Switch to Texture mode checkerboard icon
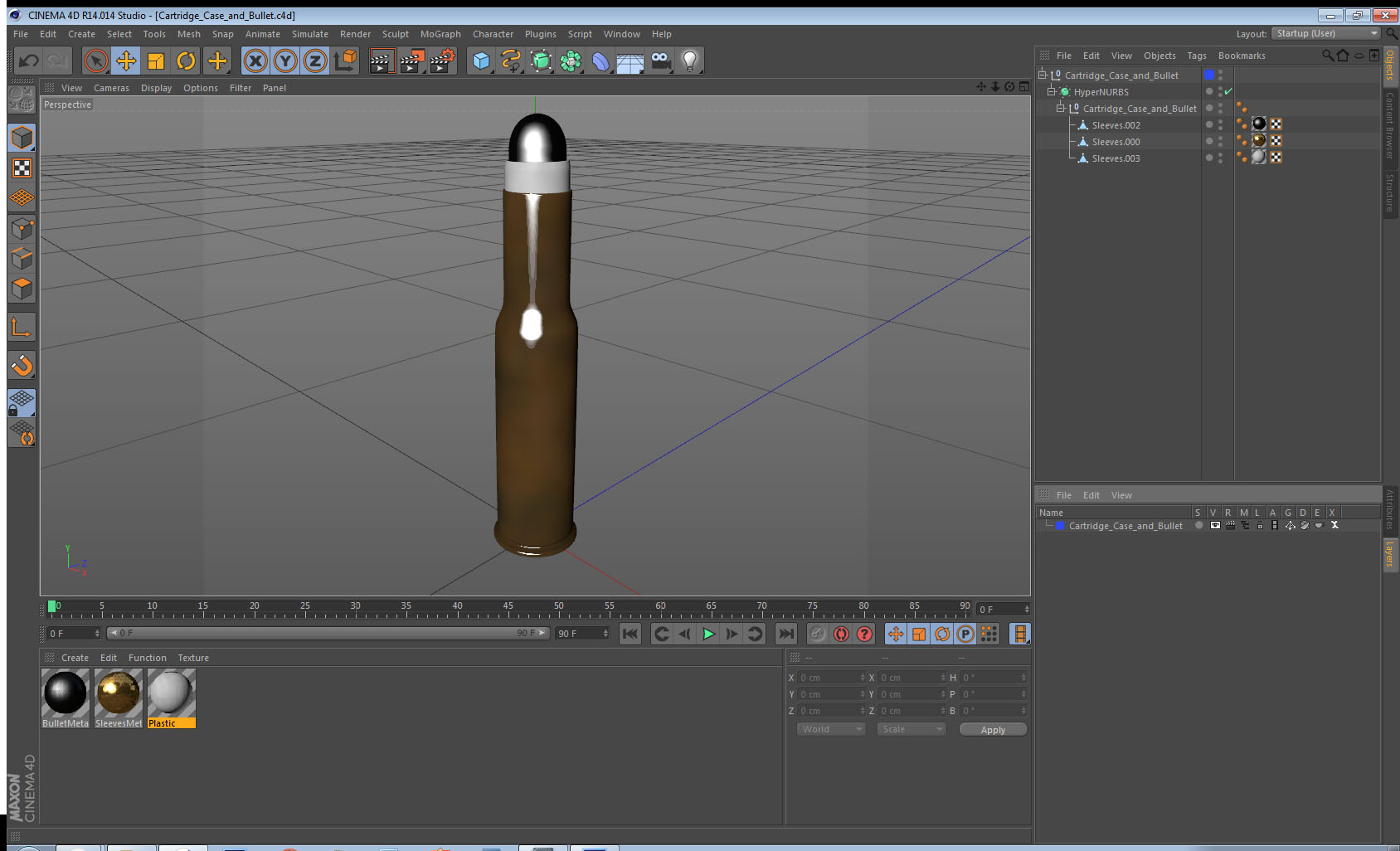Viewport: 1400px width, 851px height. pos(22,168)
